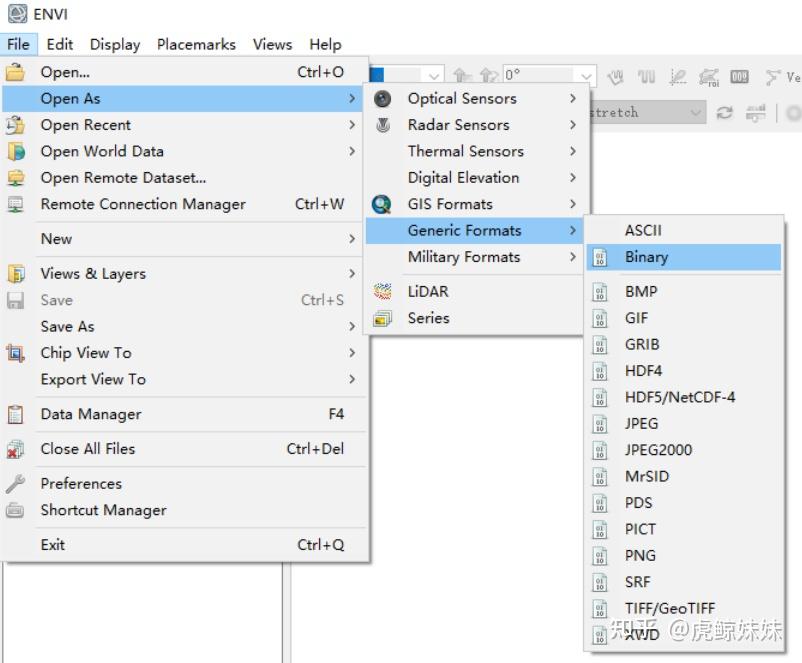
Task: Select ASCII format option
Action: (684, 230)
